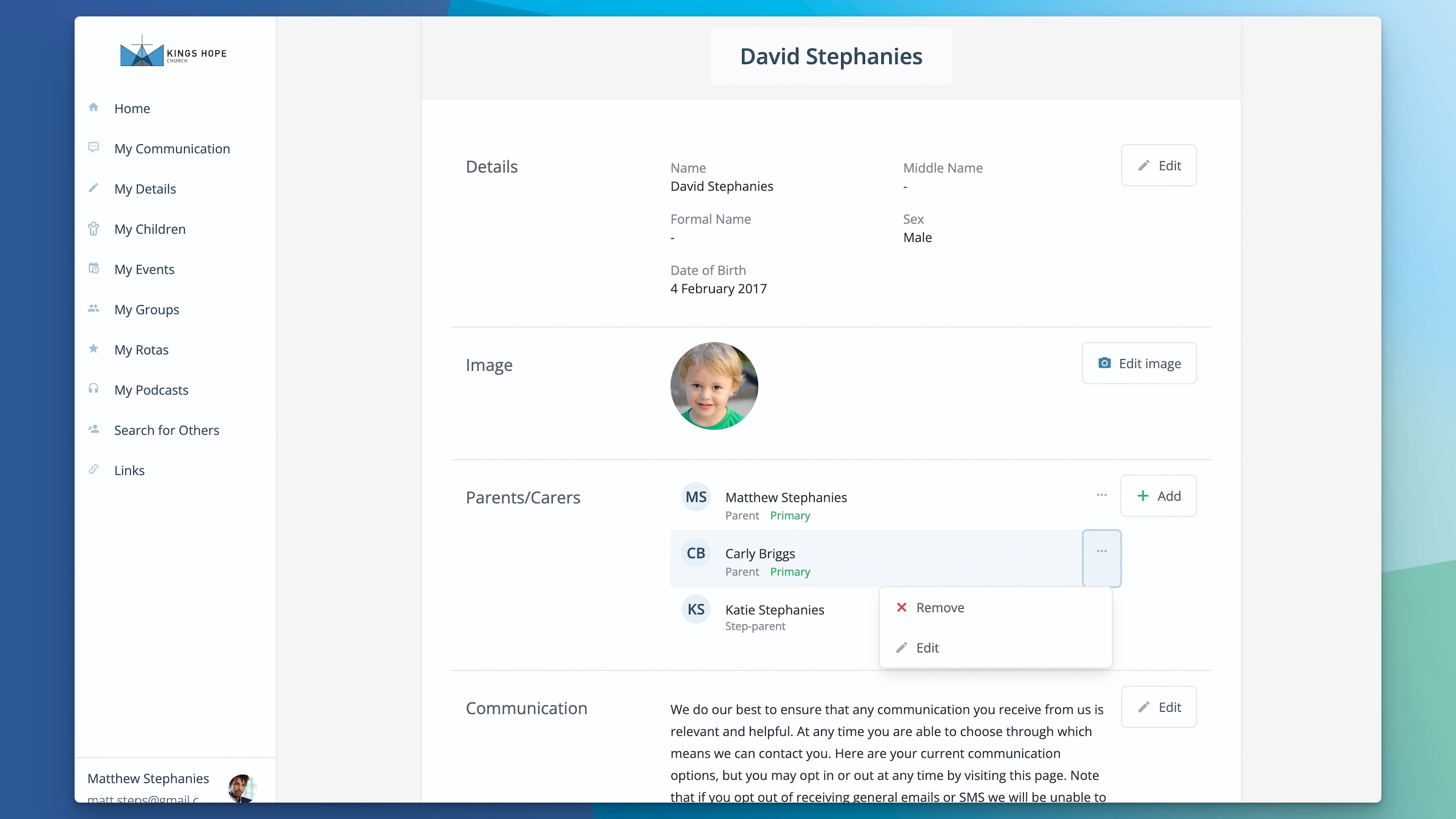Click the My Events calendar icon
The height and width of the screenshot is (819, 1456).
point(94,268)
